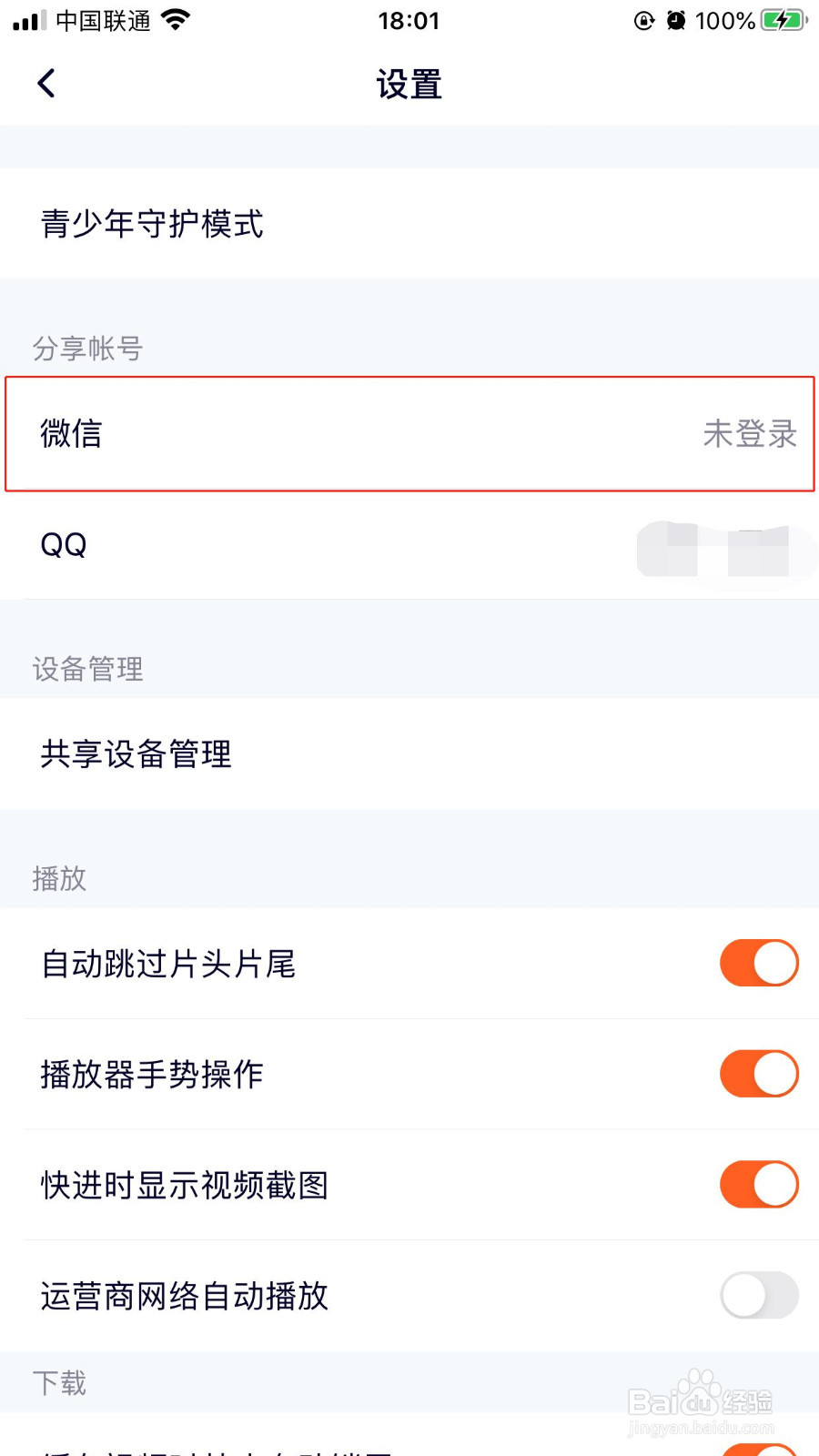Screen dimensions: 819x1456
Task: Tap the battery charging icon
Action: pos(783,20)
